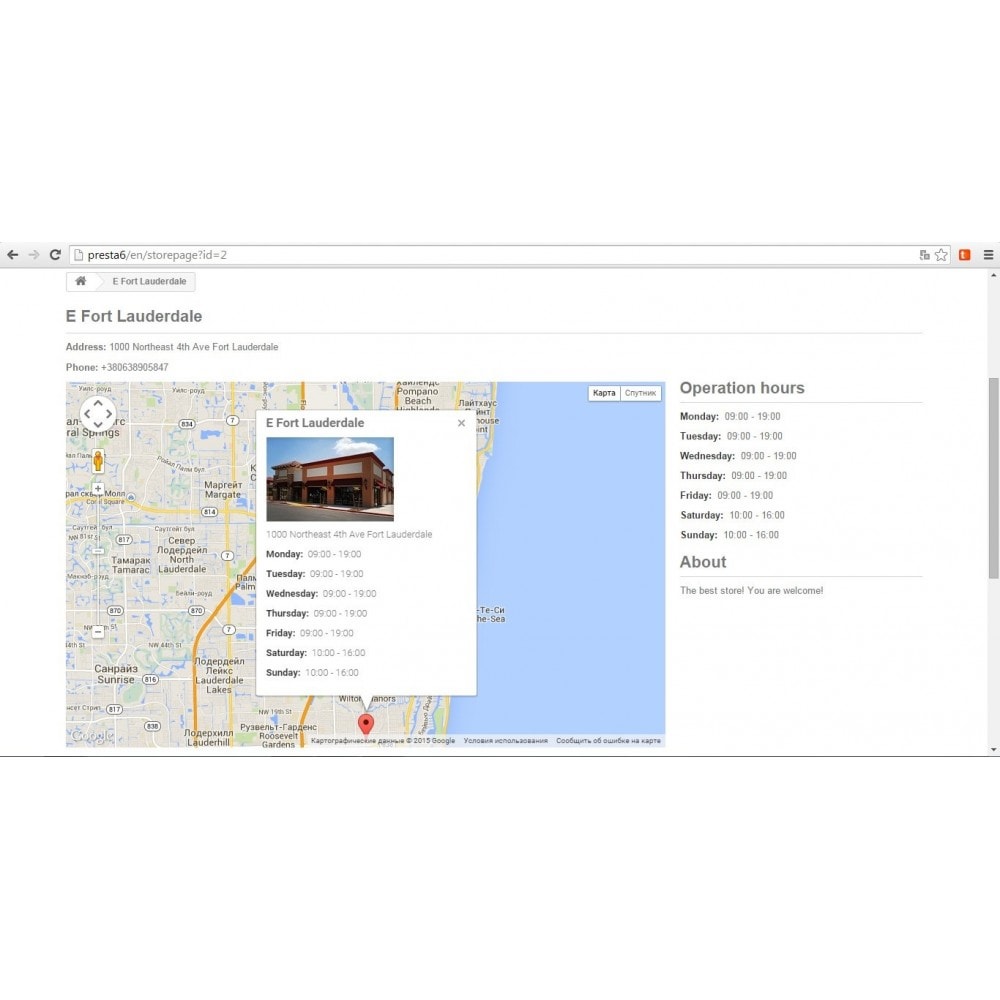Click the store photo thumbnail in popup
1000x1000 pixels.
330,479
